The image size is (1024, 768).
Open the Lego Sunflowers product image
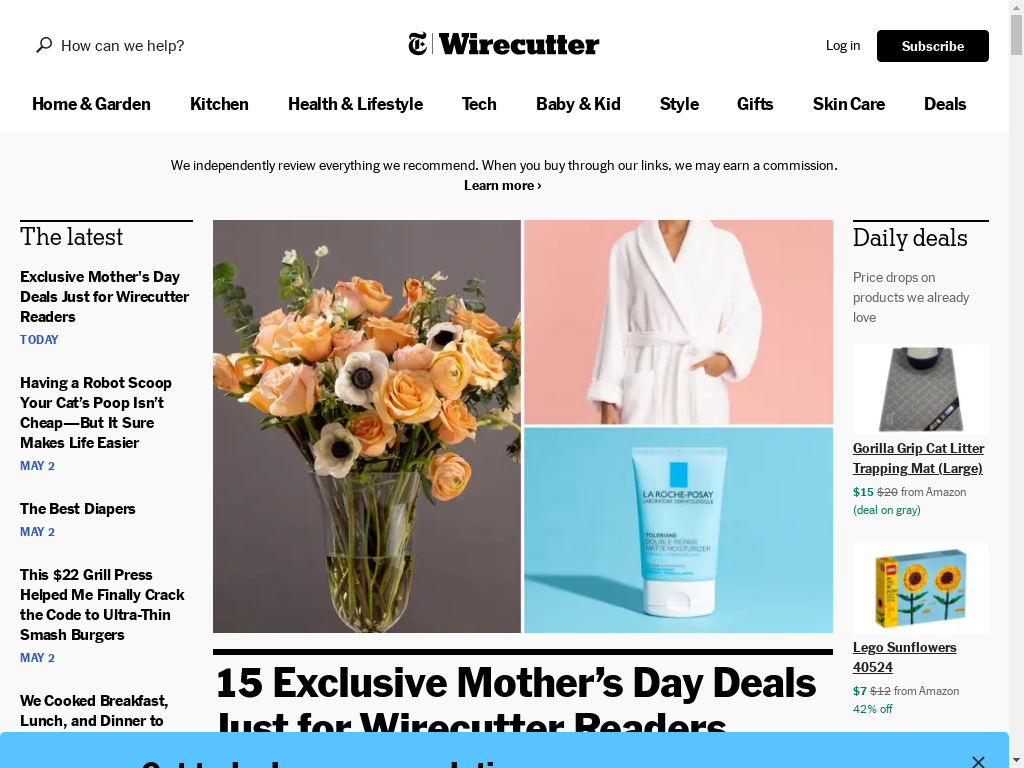pyautogui.click(x=920, y=588)
